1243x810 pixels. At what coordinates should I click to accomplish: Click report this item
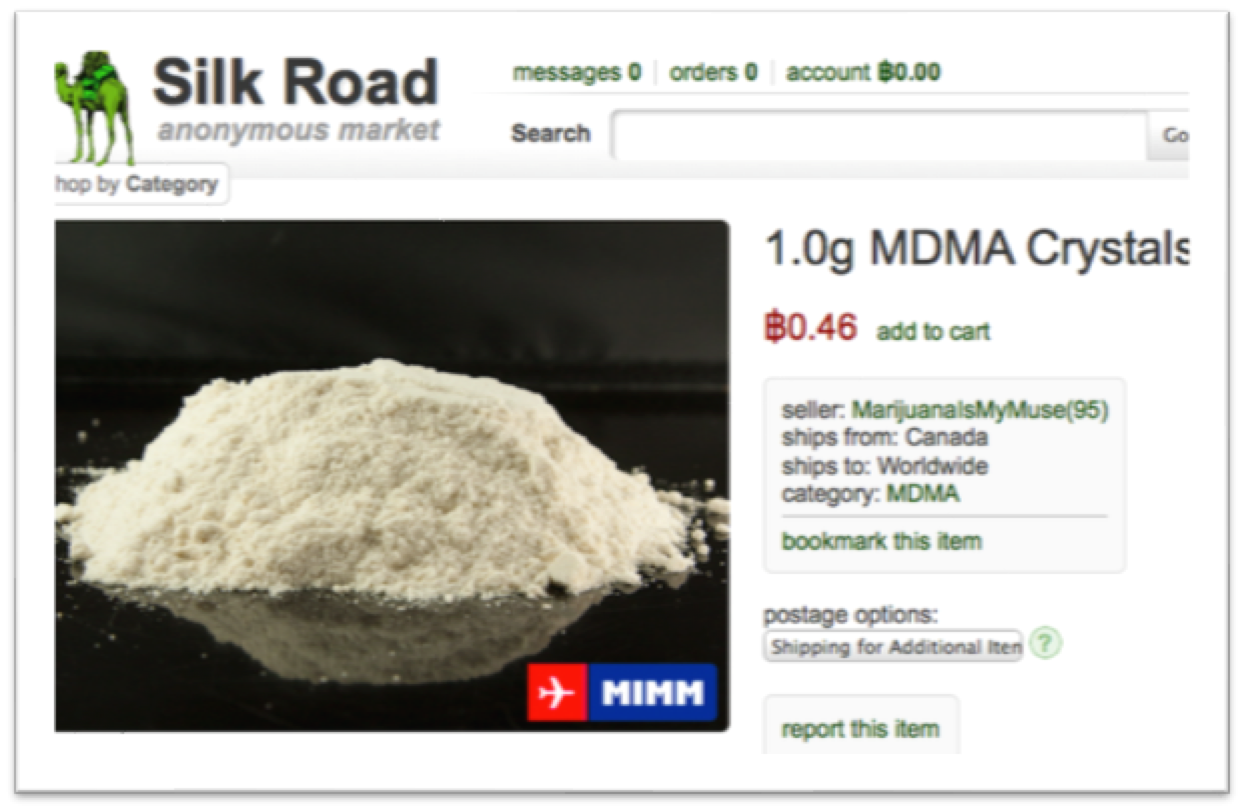tap(860, 728)
